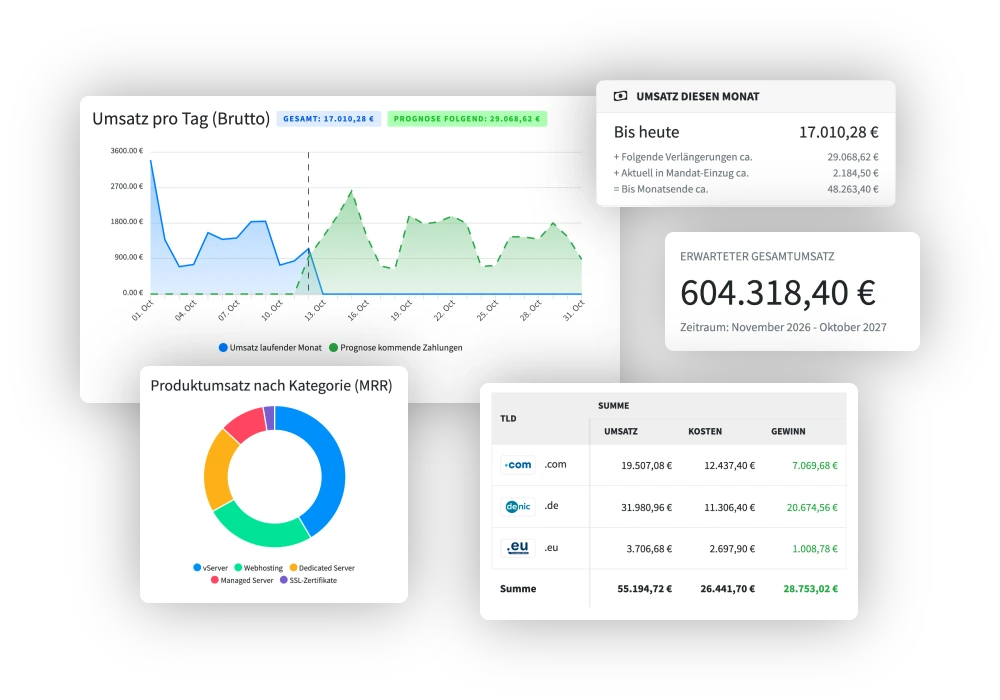The width and height of the screenshot is (1000, 700).
Task: Toggle Managed Server in the donut legend
Action: 242,580
